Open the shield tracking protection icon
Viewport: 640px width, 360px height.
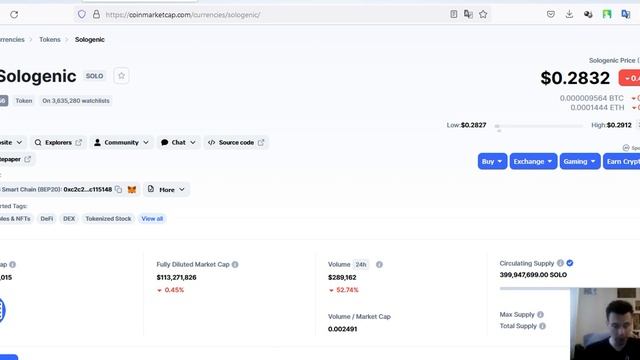tap(82, 14)
